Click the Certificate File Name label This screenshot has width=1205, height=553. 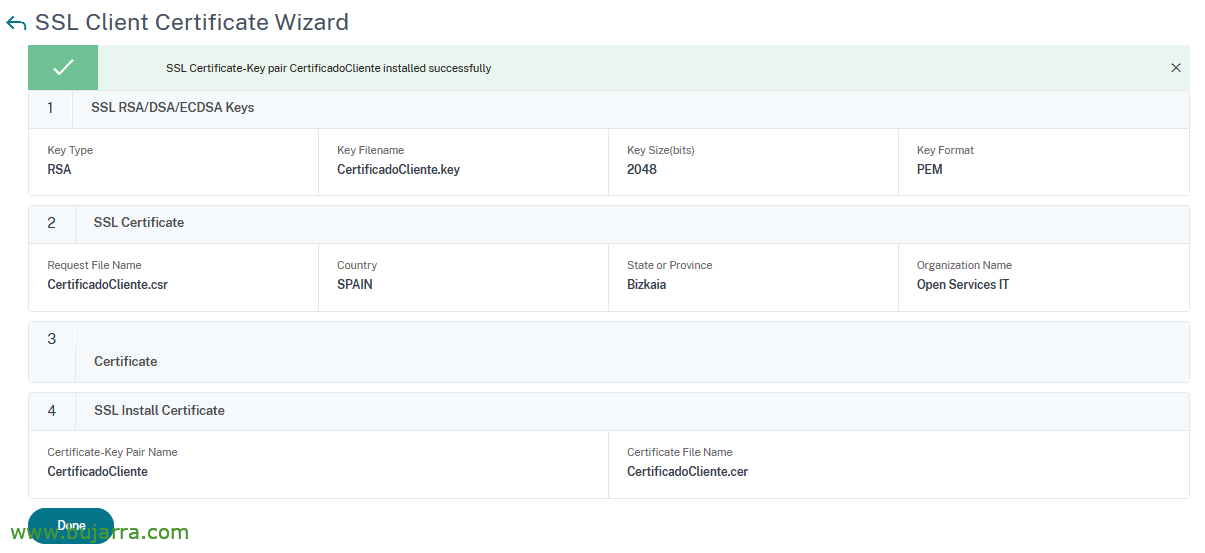(680, 453)
